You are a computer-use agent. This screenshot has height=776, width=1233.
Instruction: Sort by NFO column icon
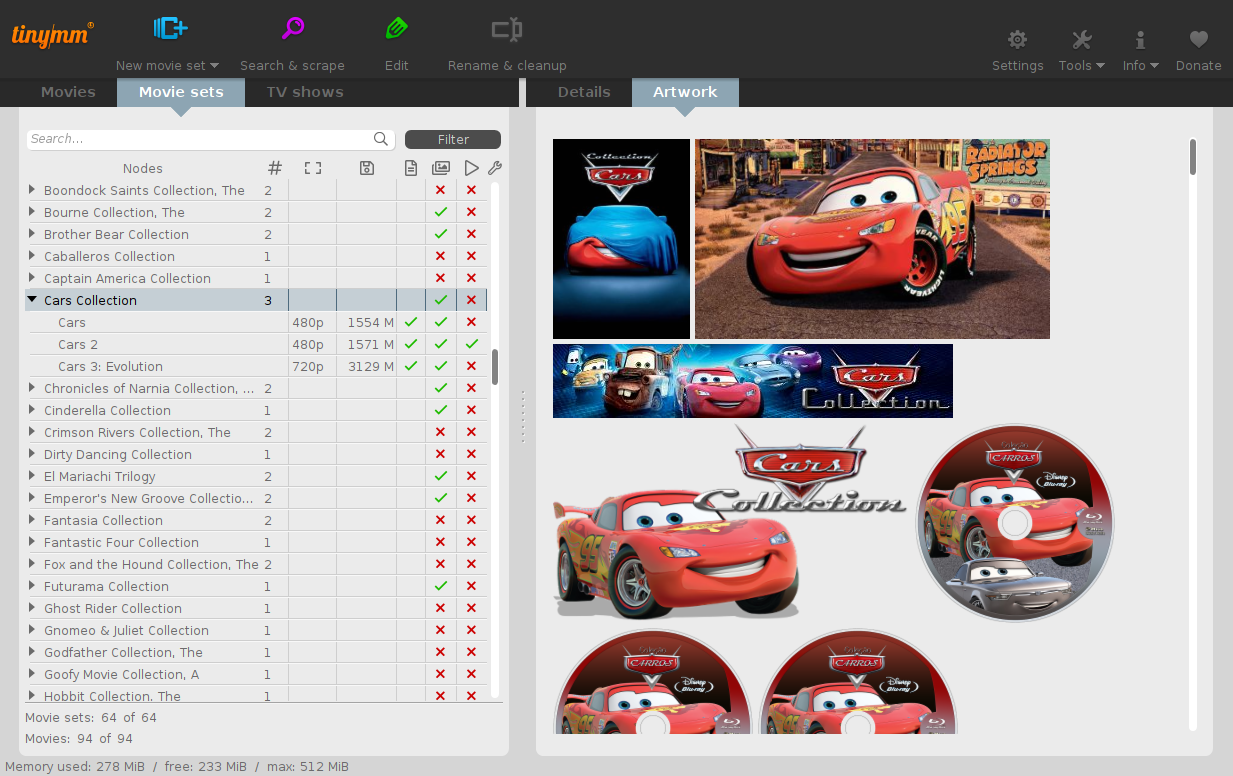tap(411, 168)
